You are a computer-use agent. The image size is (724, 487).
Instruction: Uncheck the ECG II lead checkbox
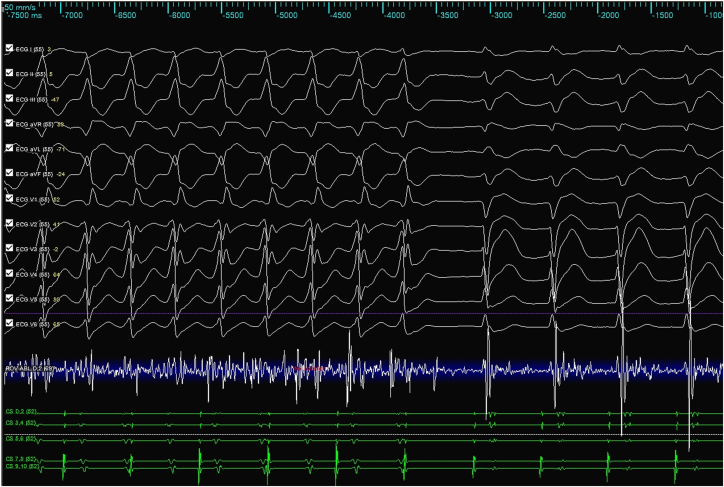point(10,73)
